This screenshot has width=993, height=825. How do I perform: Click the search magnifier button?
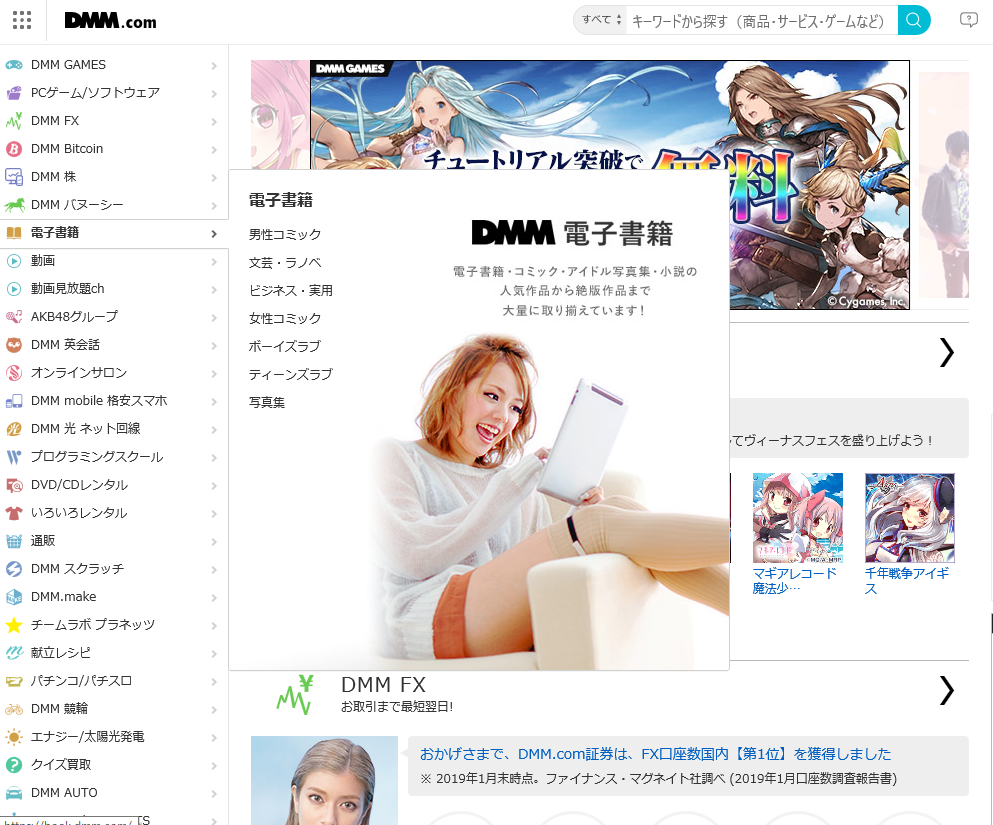tap(914, 20)
